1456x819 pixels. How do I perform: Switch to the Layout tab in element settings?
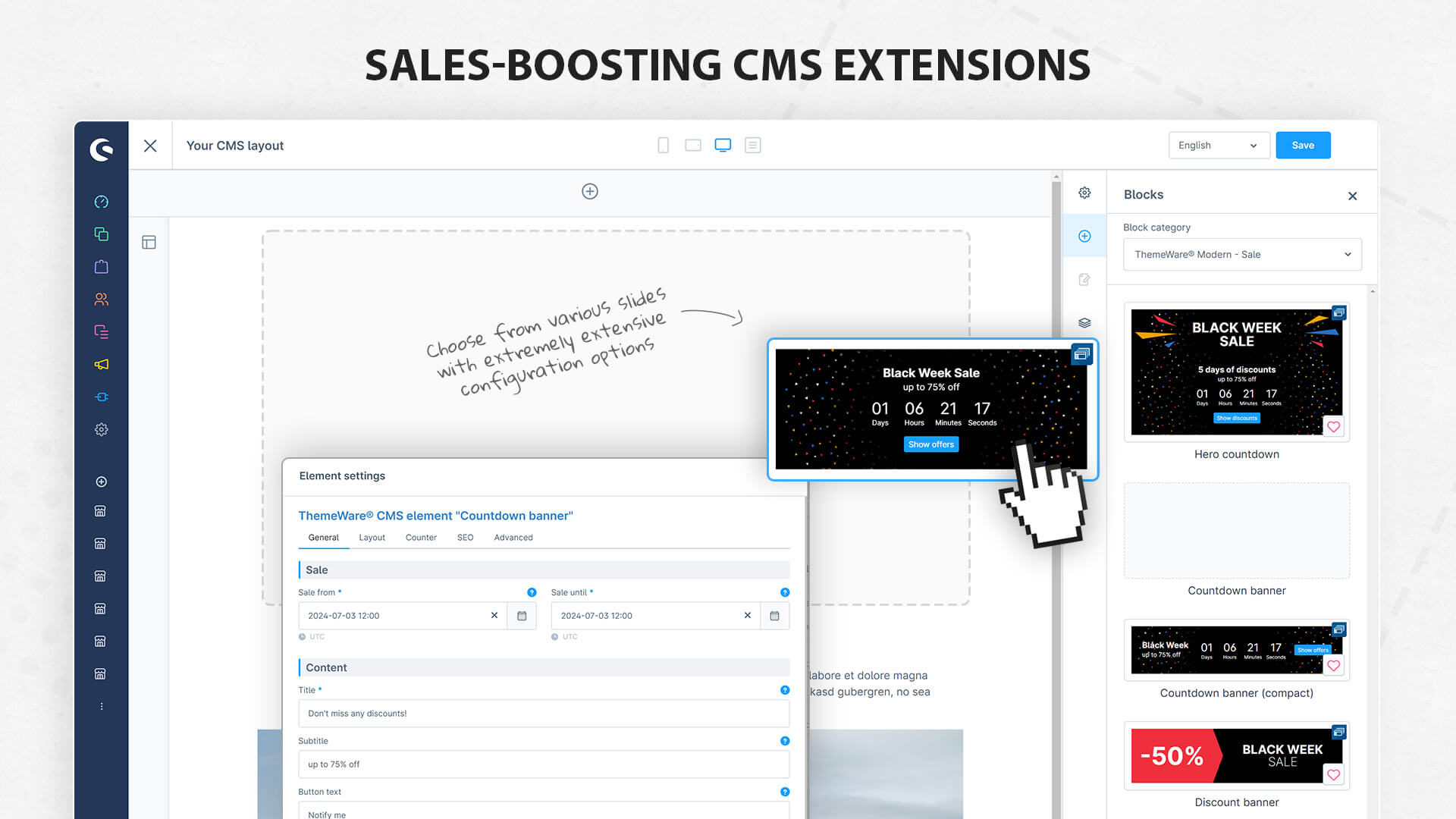(372, 537)
